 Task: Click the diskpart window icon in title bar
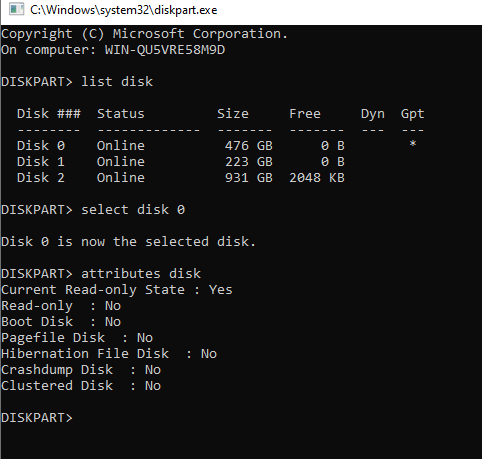point(16,9)
